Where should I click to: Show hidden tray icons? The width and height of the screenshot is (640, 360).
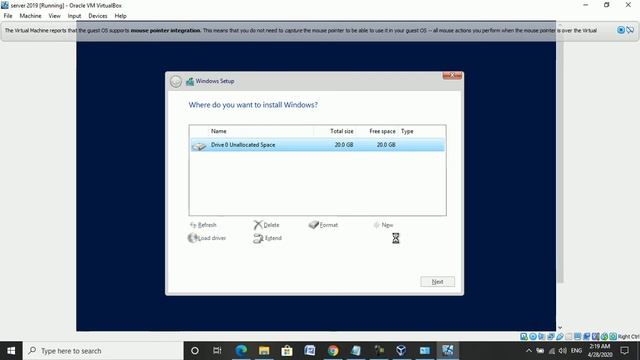coord(529,351)
